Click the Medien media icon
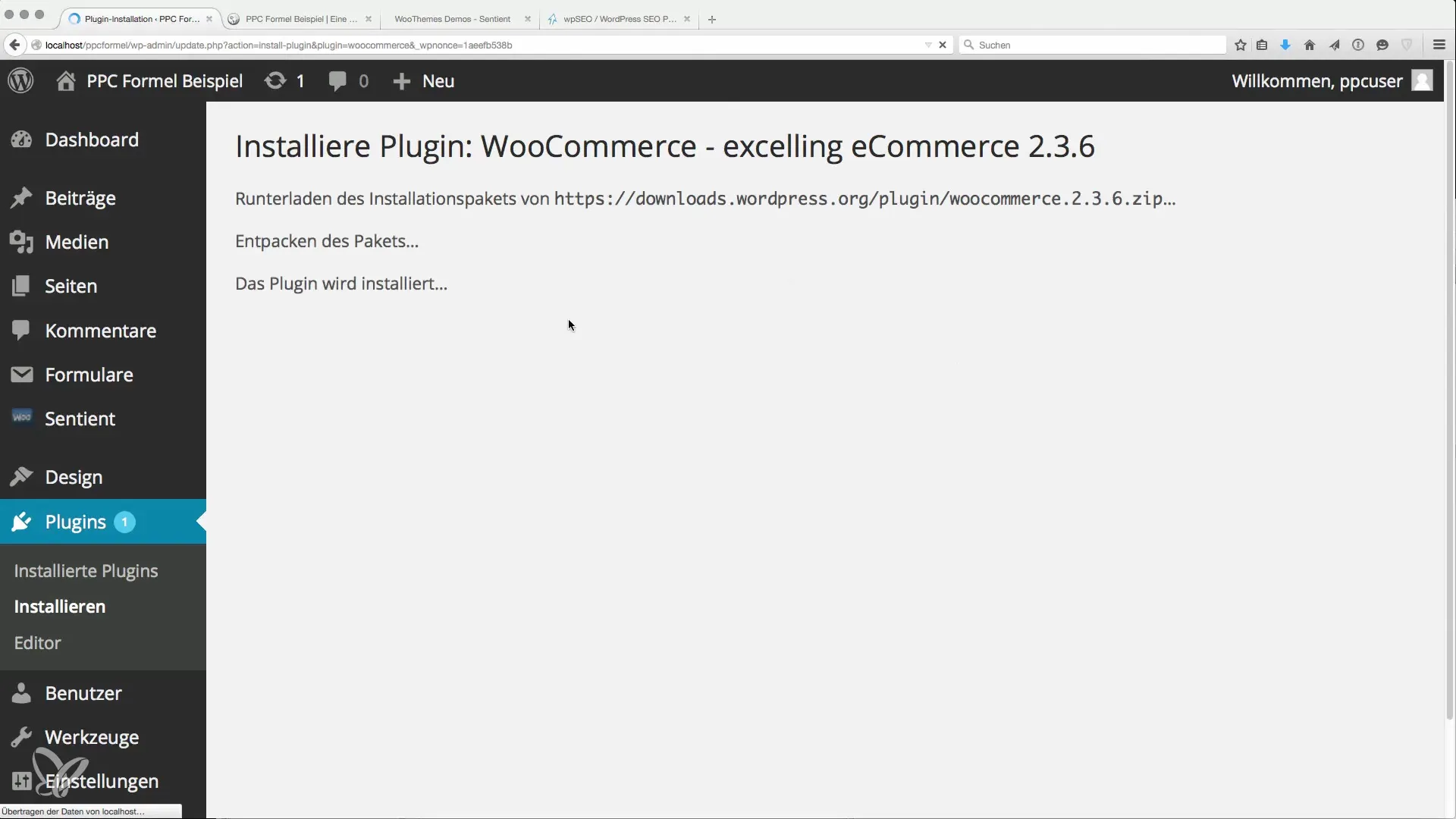The width and height of the screenshot is (1456, 819). tap(21, 242)
